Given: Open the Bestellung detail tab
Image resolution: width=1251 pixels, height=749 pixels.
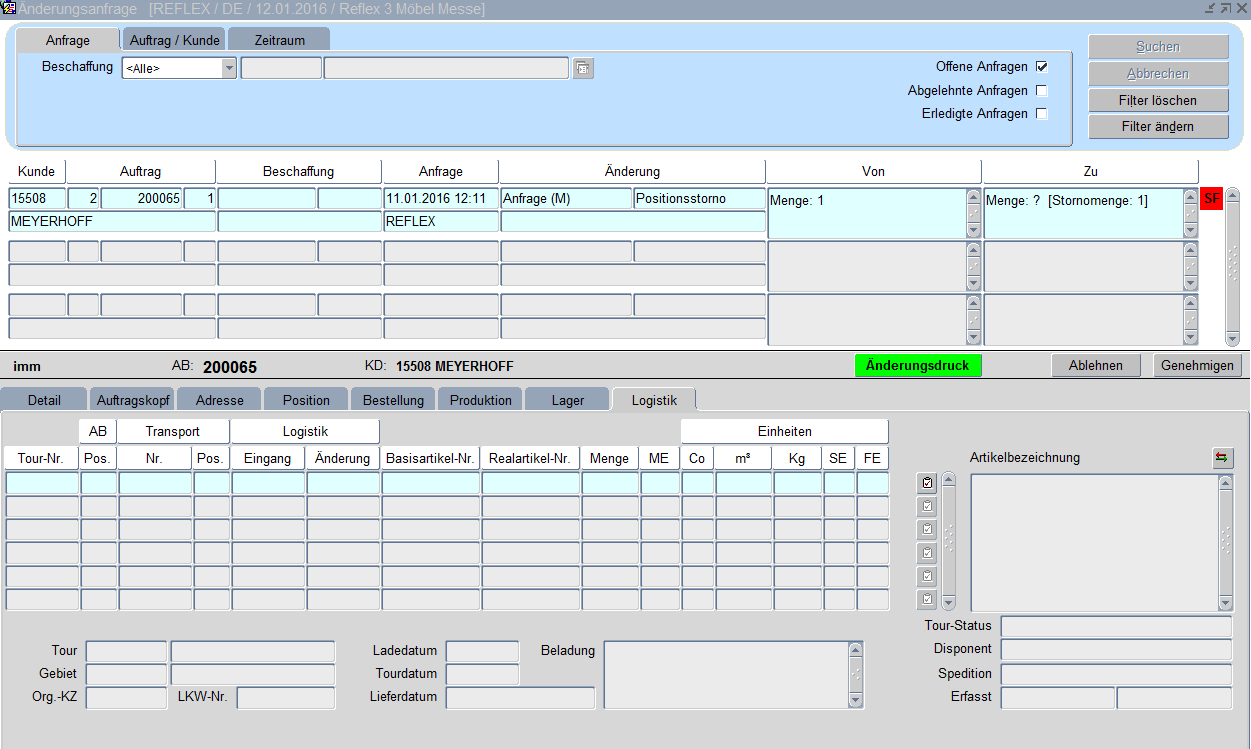Looking at the screenshot, I should click(x=393, y=400).
